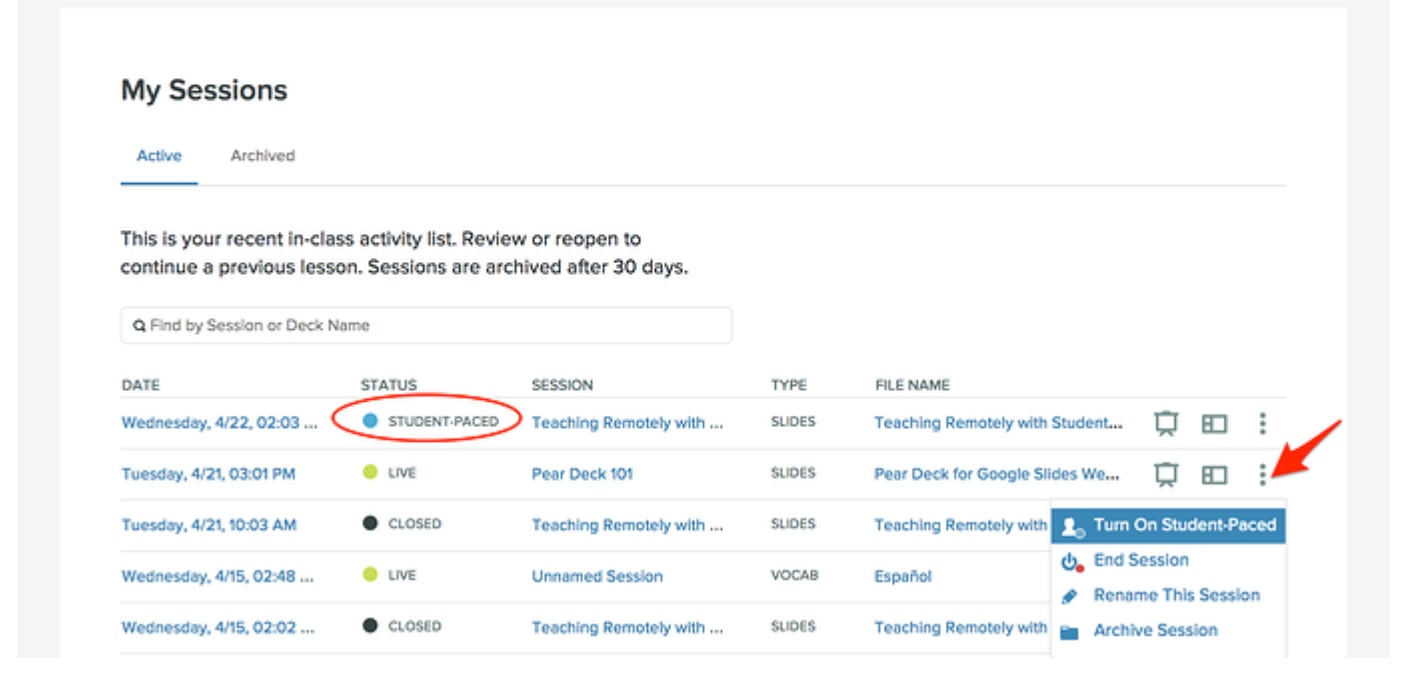
Task: Select the Active tab
Action: tap(159, 156)
